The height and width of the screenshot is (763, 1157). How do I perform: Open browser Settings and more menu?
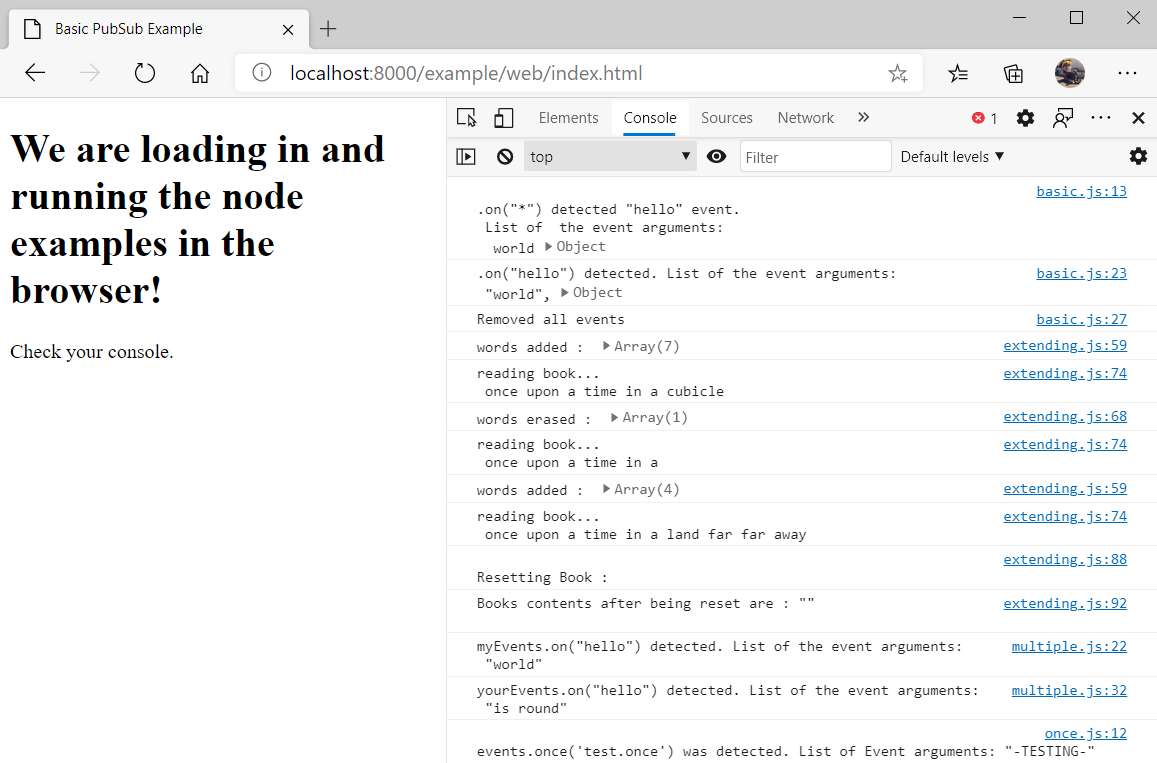click(x=1127, y=73)
